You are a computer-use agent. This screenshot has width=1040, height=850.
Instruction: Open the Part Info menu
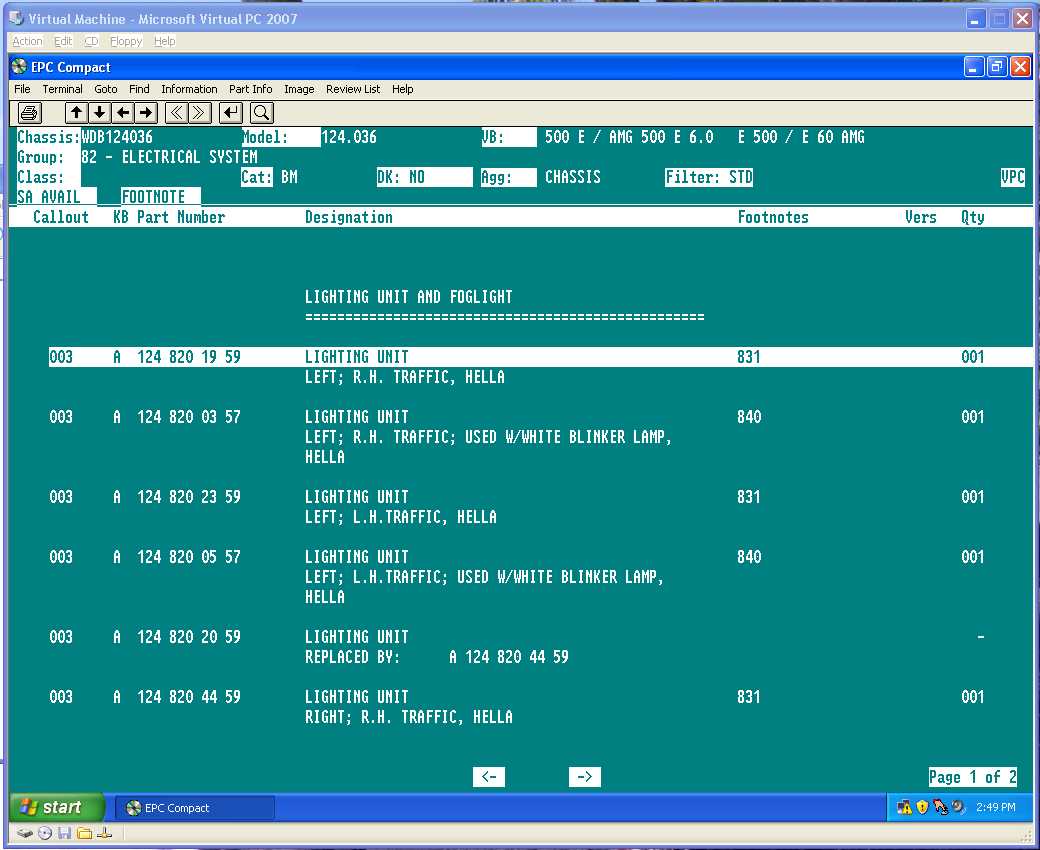point(250,89)
